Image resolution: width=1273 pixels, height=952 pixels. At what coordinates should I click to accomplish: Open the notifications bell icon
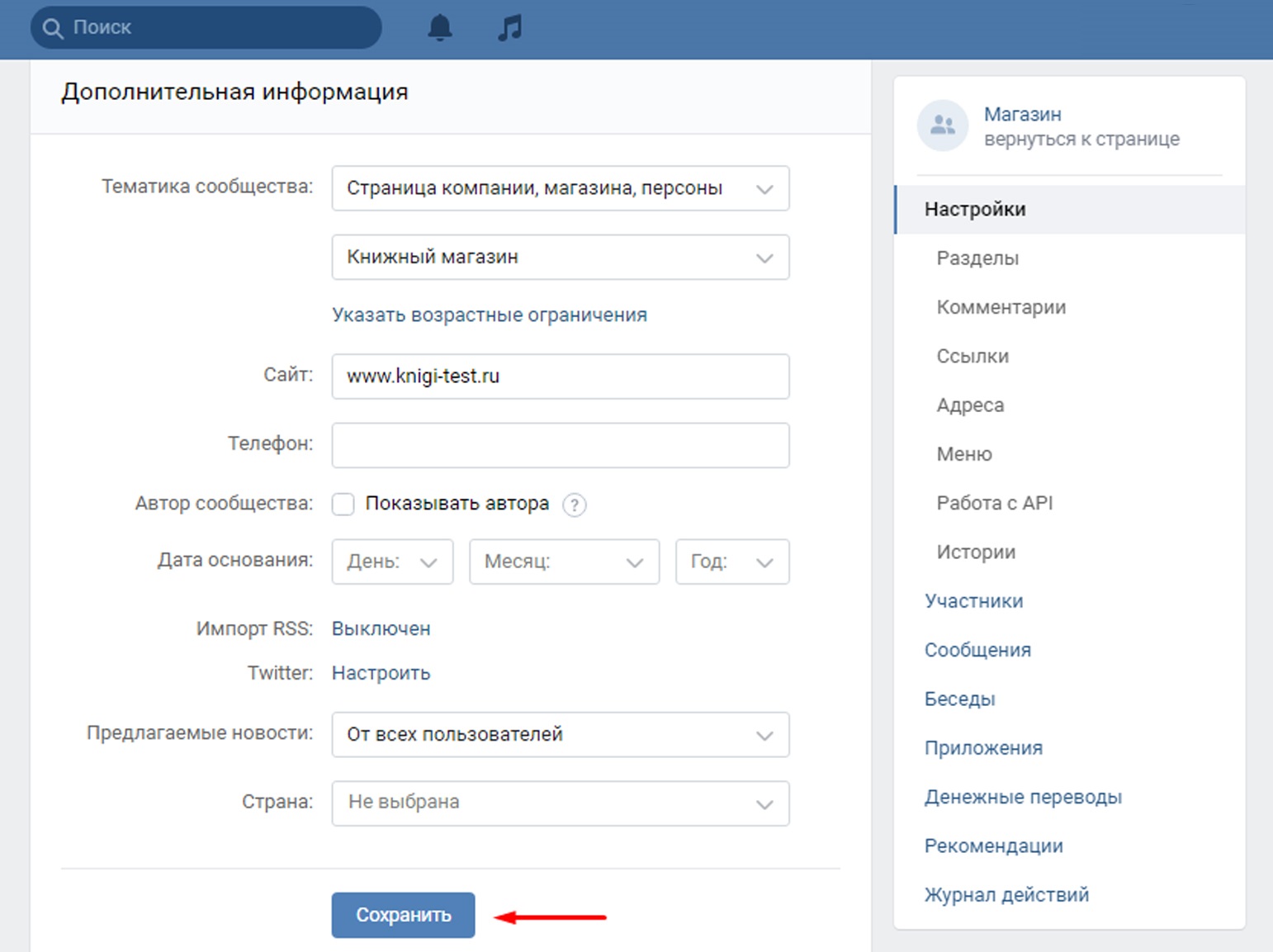440,28
